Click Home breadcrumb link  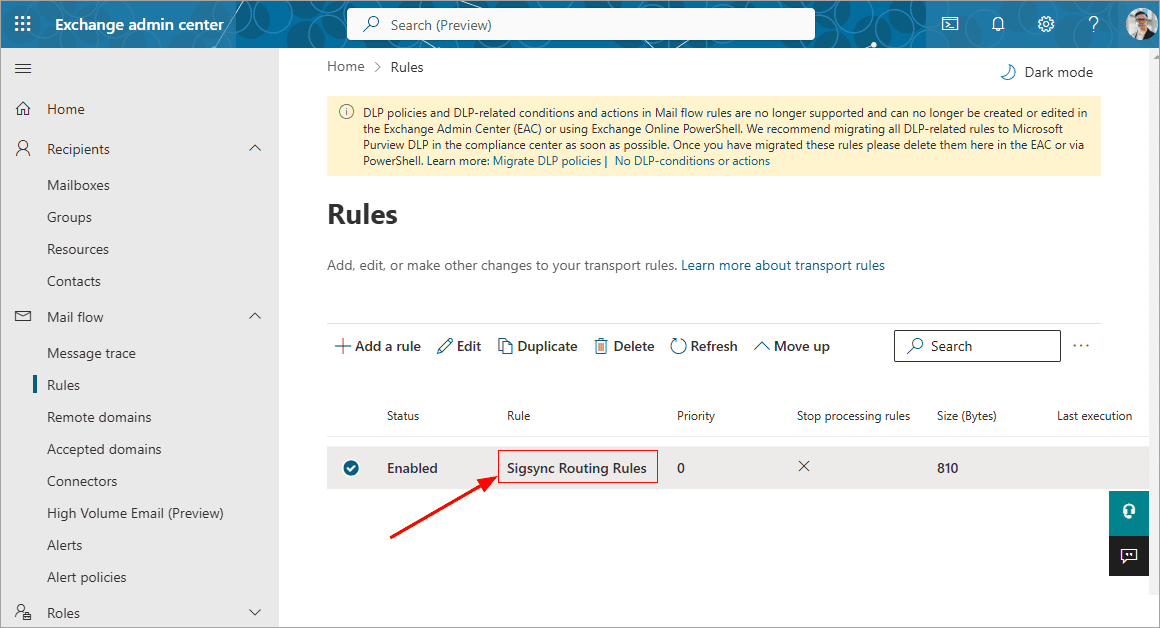(x=345, y=67)
